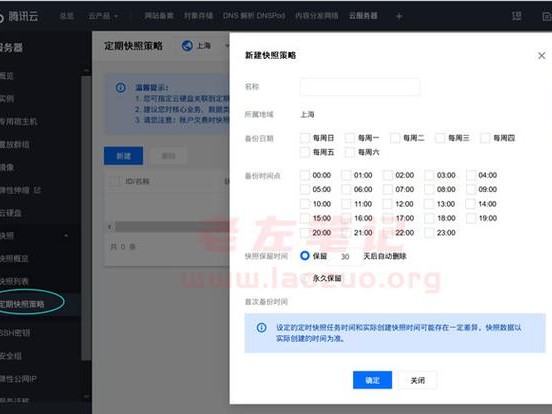Check the 每周三 backup day
The height and width of the screenshot is (414, 552).
pos(440,138)
